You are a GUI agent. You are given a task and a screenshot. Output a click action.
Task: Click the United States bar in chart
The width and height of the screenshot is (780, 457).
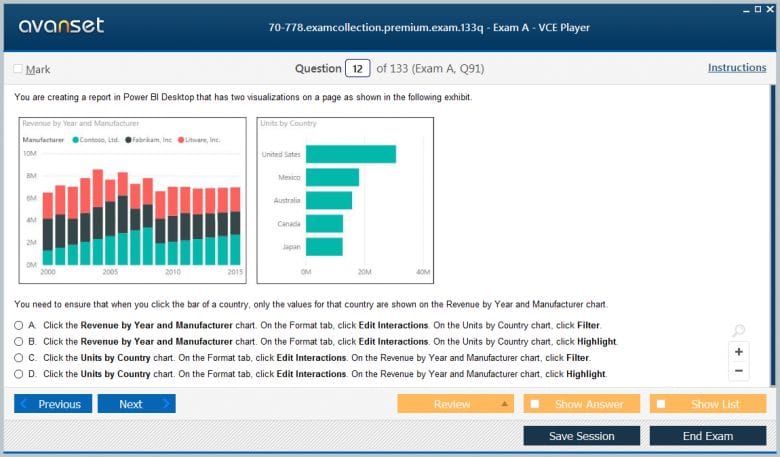tap(351, 154)
